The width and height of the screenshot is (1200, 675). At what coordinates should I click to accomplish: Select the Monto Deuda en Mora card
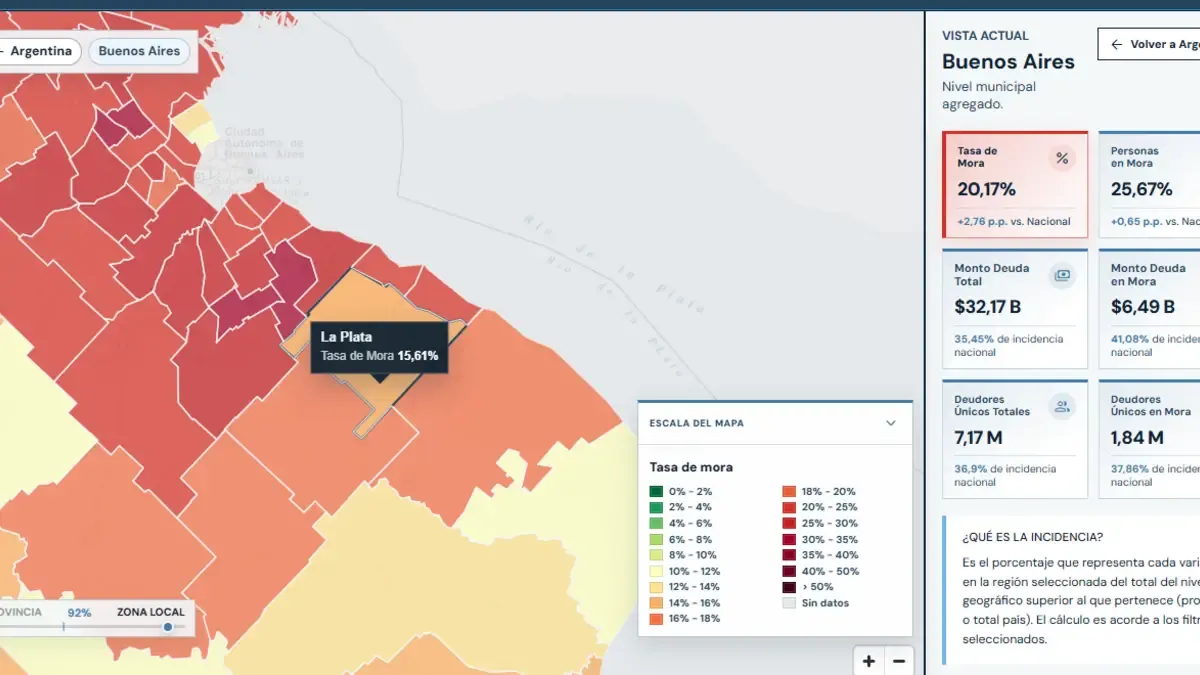(x=1150, y=309)
